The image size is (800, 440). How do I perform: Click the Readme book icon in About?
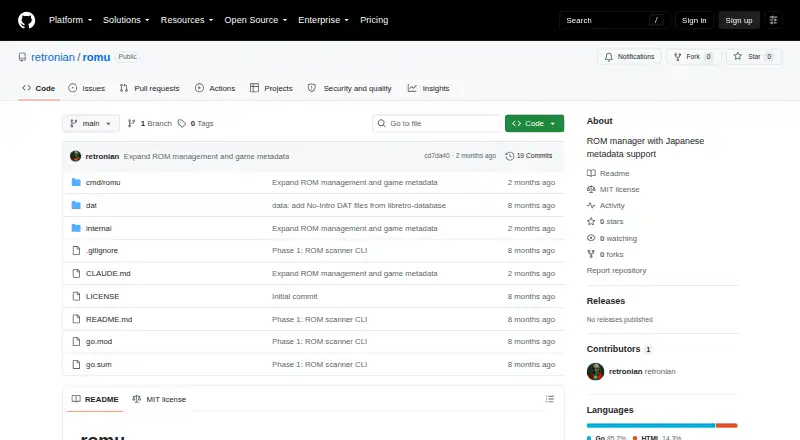point(591,174)
